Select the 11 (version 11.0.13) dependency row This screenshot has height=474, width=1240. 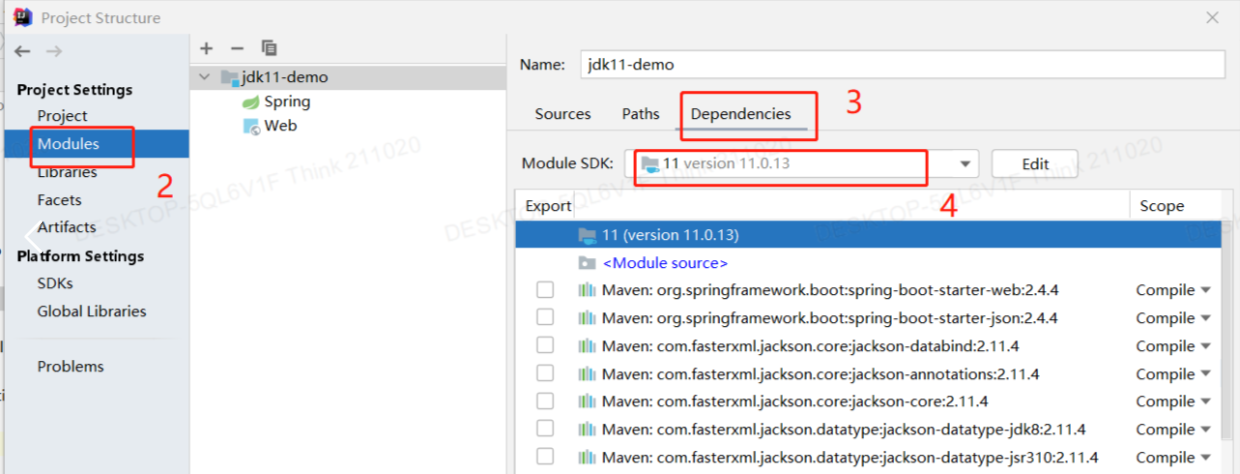click(x=868, y=235)
